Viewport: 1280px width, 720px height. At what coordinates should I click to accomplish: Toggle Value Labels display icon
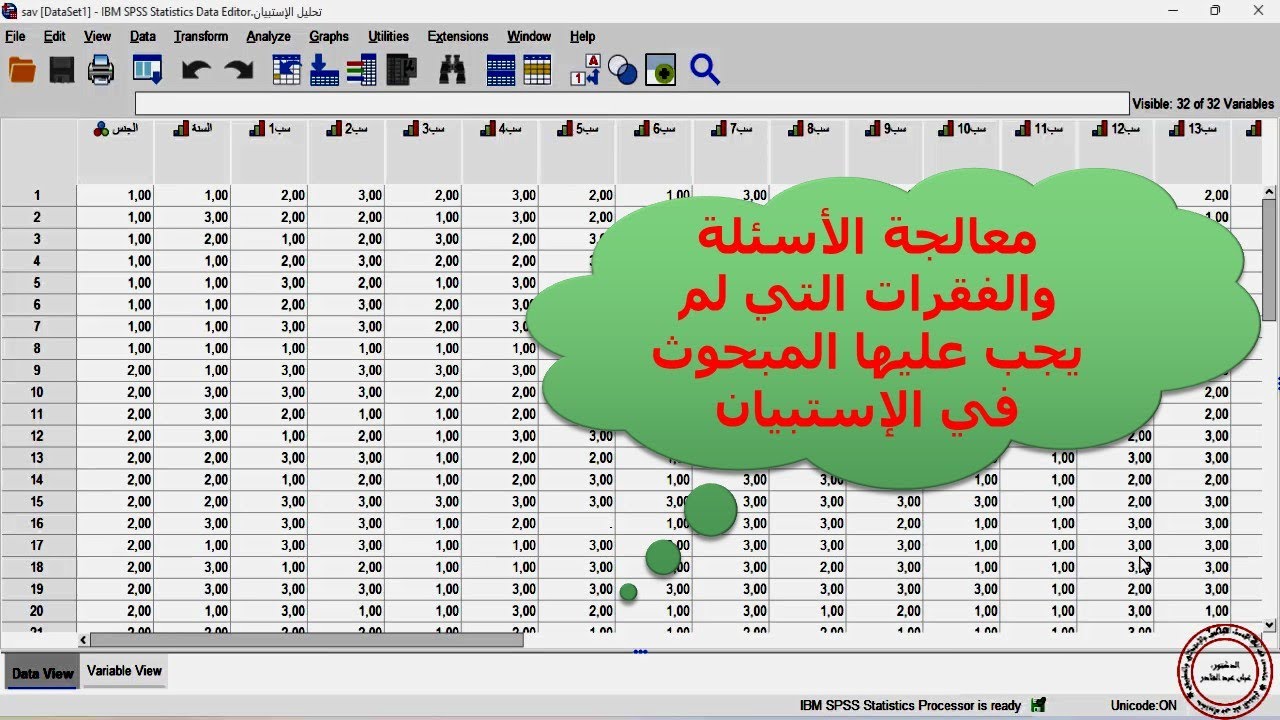585,70
